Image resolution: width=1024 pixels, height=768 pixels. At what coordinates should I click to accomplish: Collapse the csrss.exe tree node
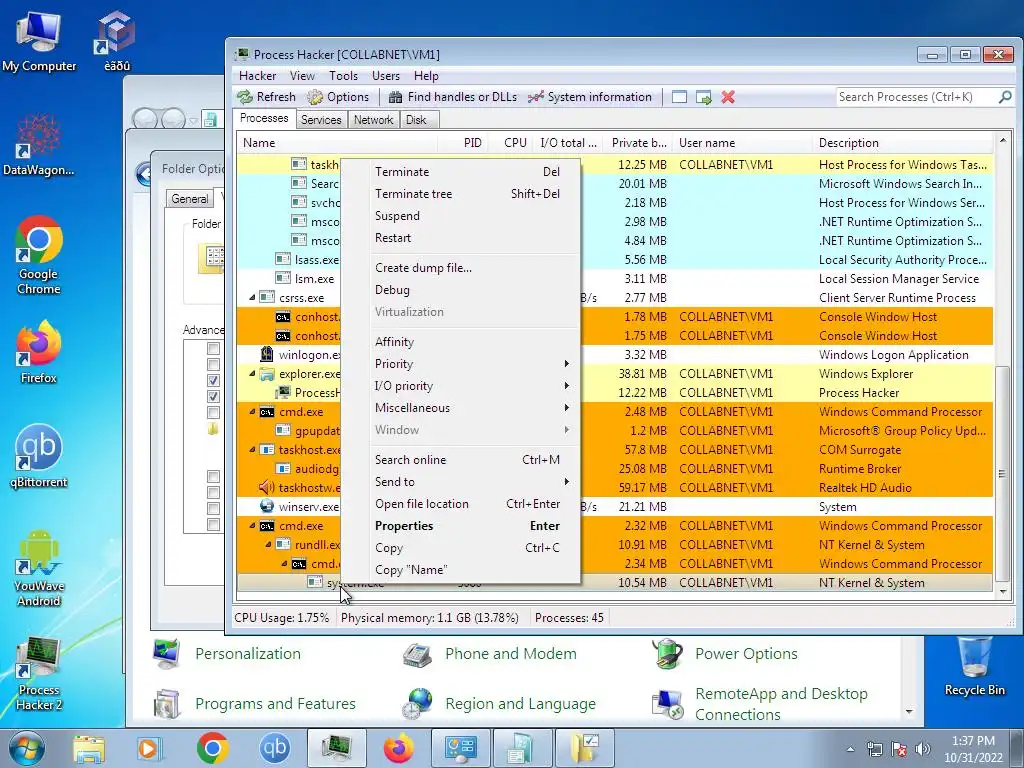tap(252, 298)
